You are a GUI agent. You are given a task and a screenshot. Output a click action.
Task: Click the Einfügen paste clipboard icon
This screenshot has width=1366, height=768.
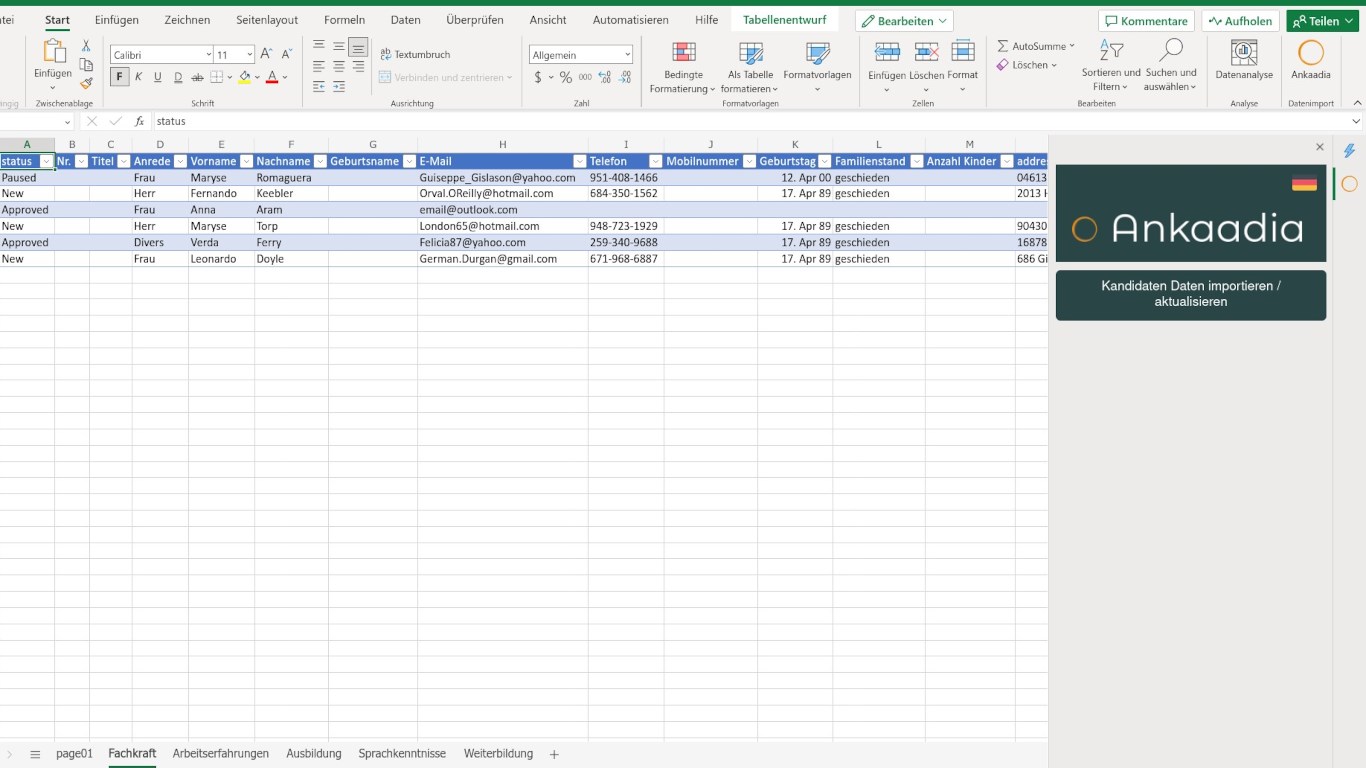[53, 53]
